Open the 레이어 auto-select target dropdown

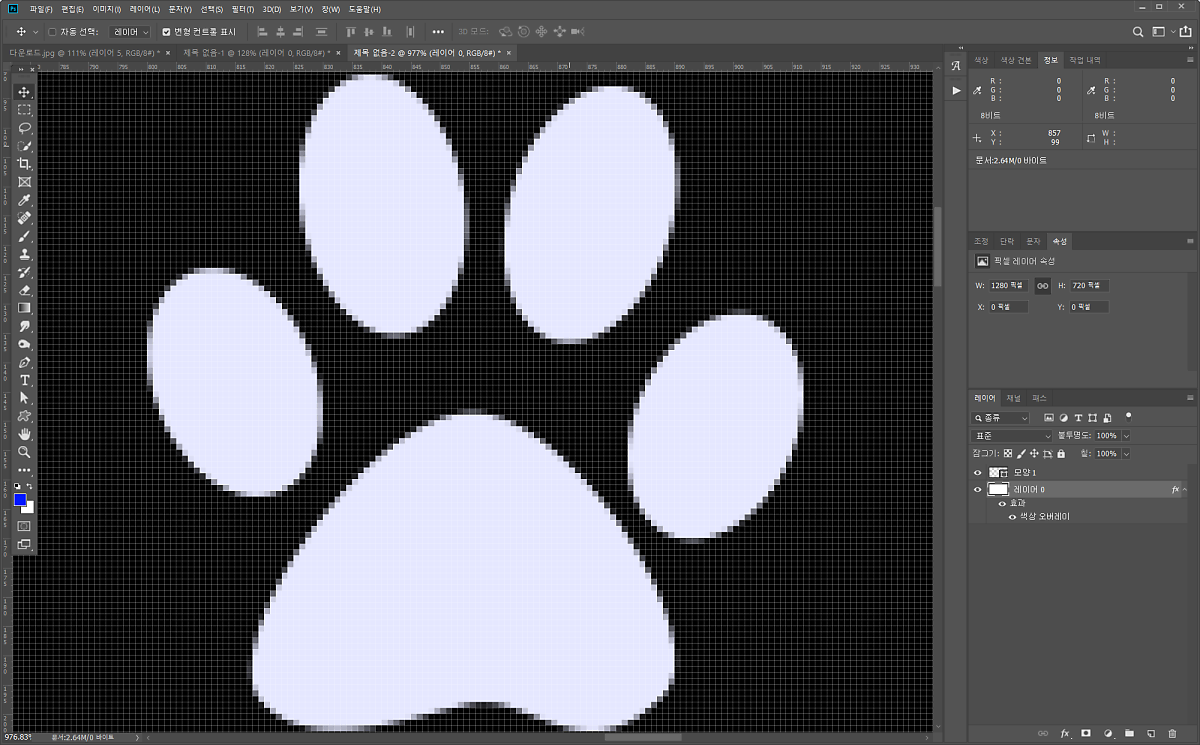coord(130,32)
